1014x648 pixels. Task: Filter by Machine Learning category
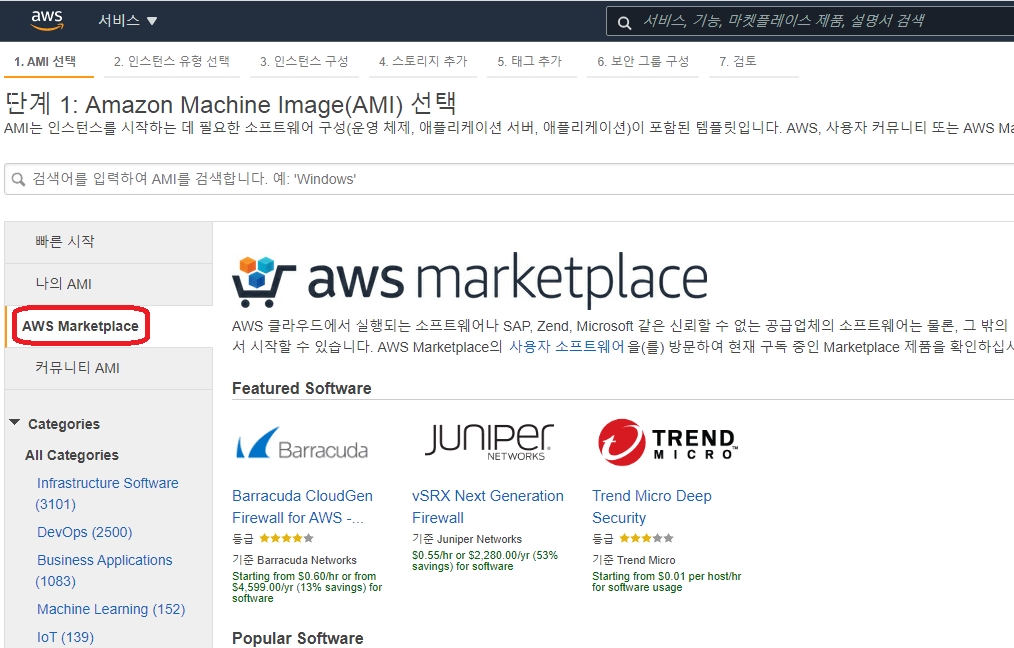coord(110,609)
